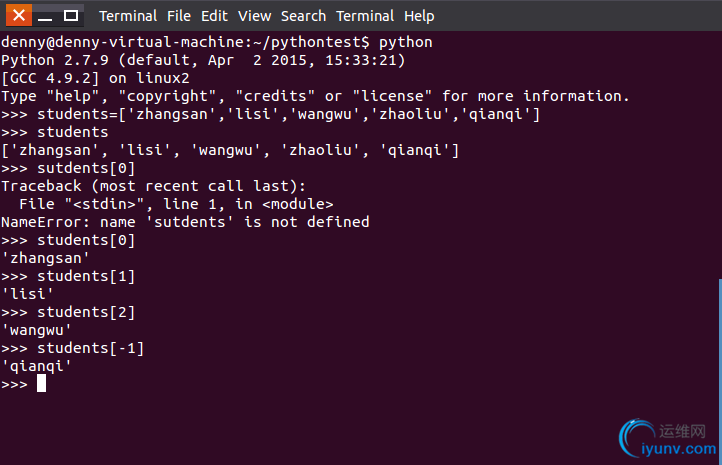Click the terminal cursor at the prompt

[x=41, y=383]
